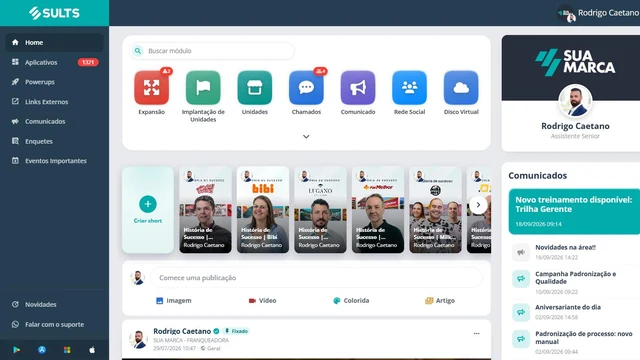Click the SULTS logo

point(54,13)
